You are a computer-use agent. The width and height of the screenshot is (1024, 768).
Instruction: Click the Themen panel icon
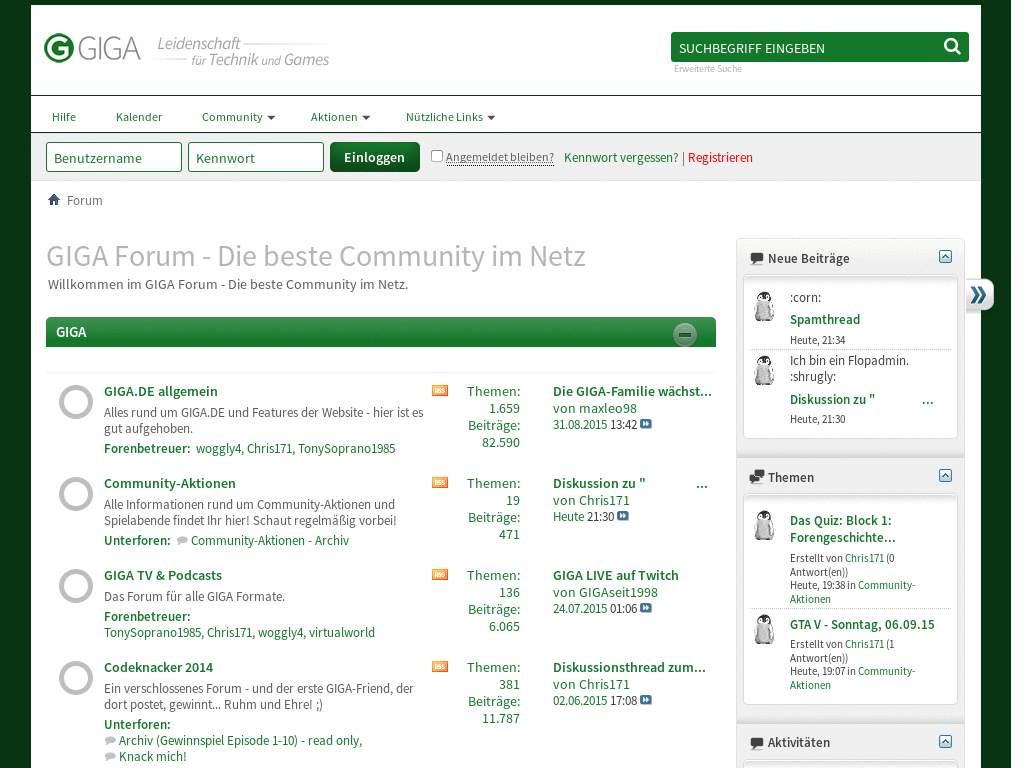tap(756, 477)
